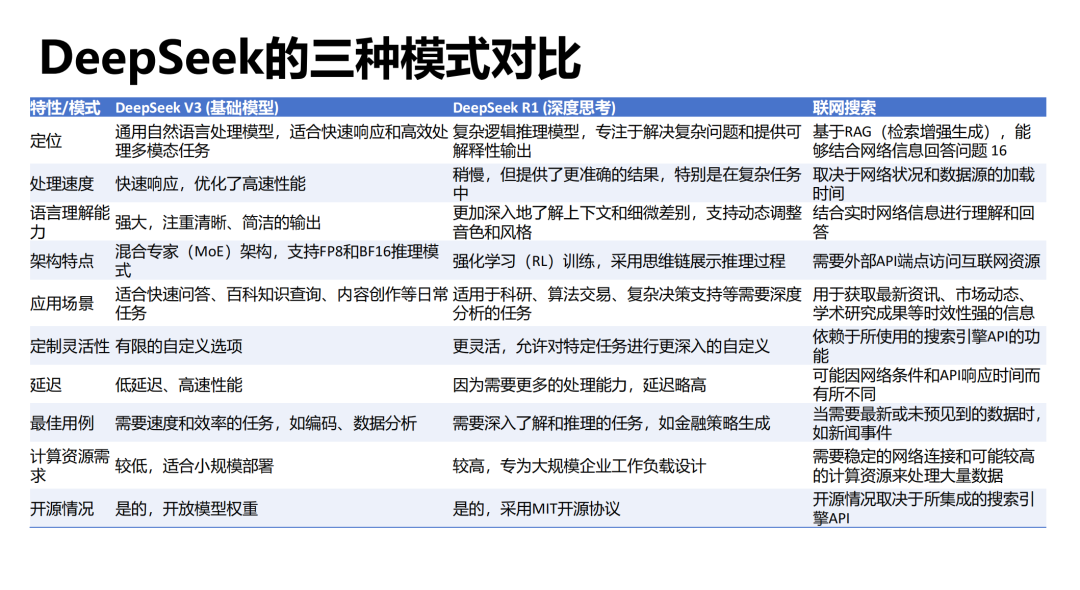Select cell '混合专家（MoE）架构…'
Viewport: 1080px width, 590px height.
pyautogui.click(x=277, y=261)
